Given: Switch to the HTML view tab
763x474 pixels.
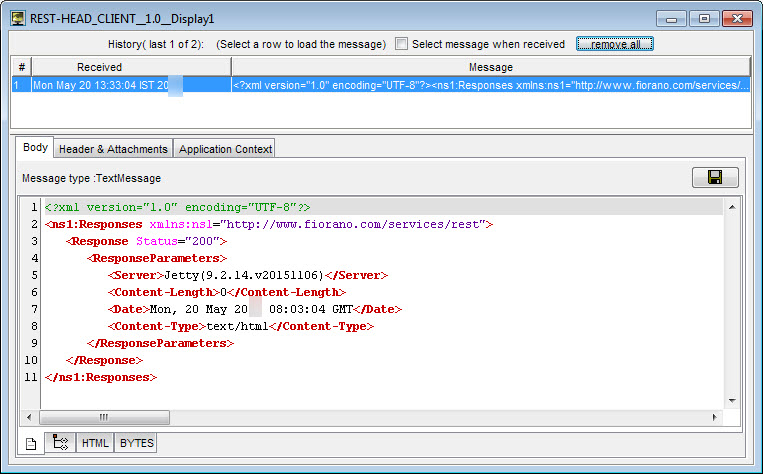Looking at the screenshot, I should click(95, 443).
